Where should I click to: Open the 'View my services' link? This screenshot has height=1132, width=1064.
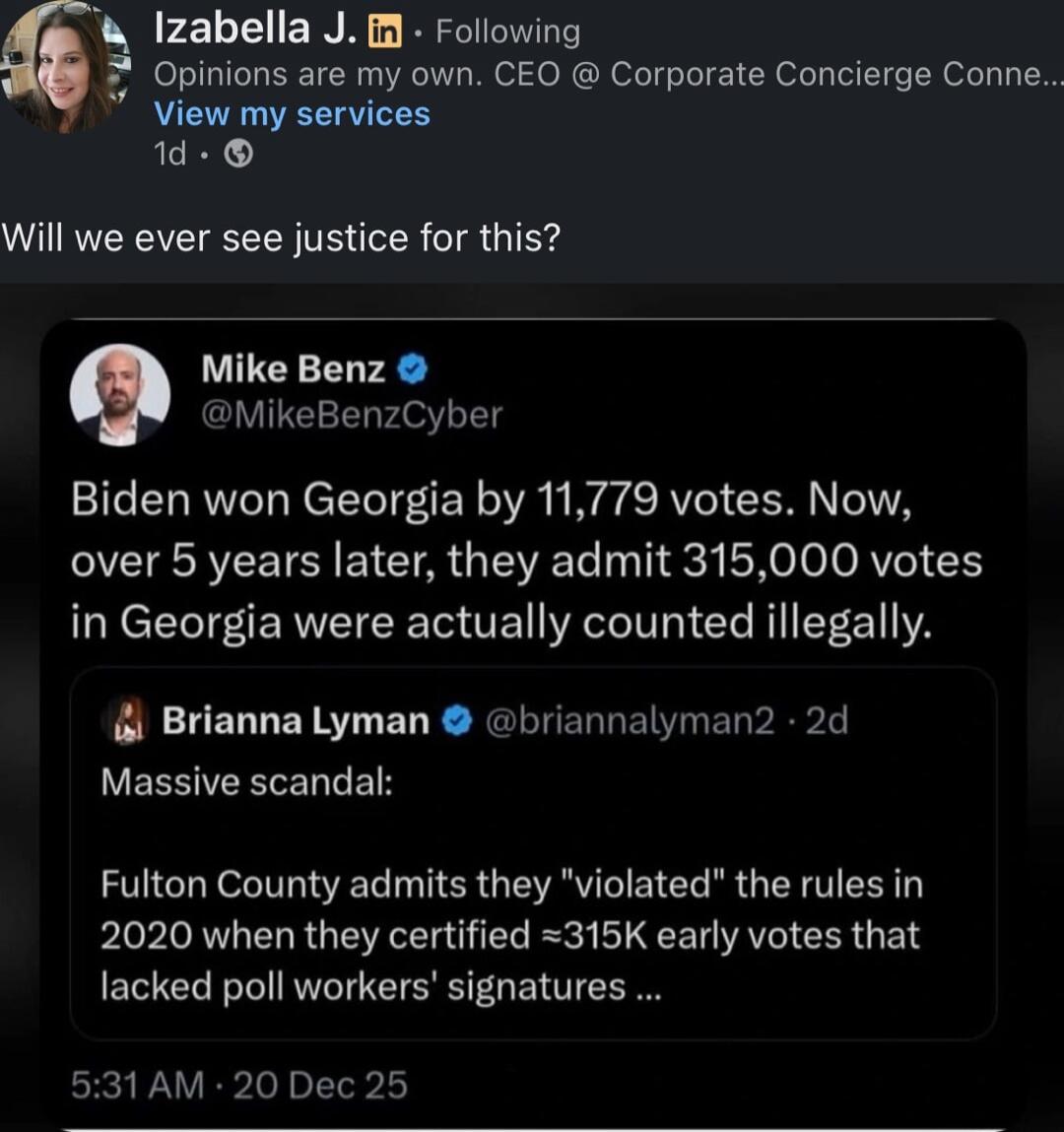pos(292,114)
